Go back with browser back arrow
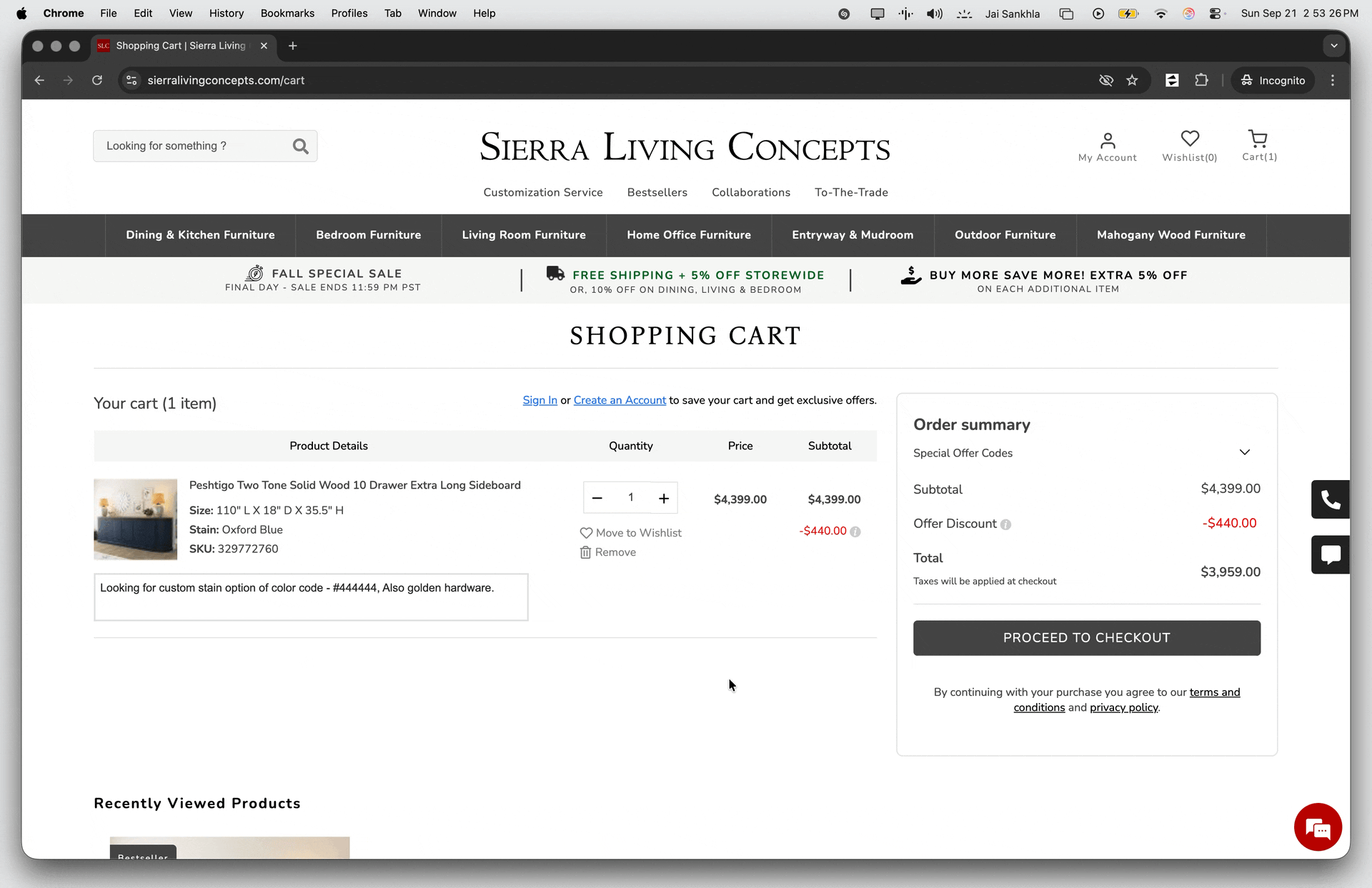 (39, 81)
